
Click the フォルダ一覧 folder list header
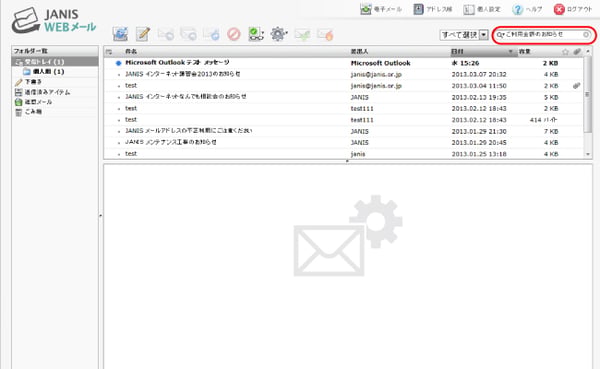(x=55, y=51)
